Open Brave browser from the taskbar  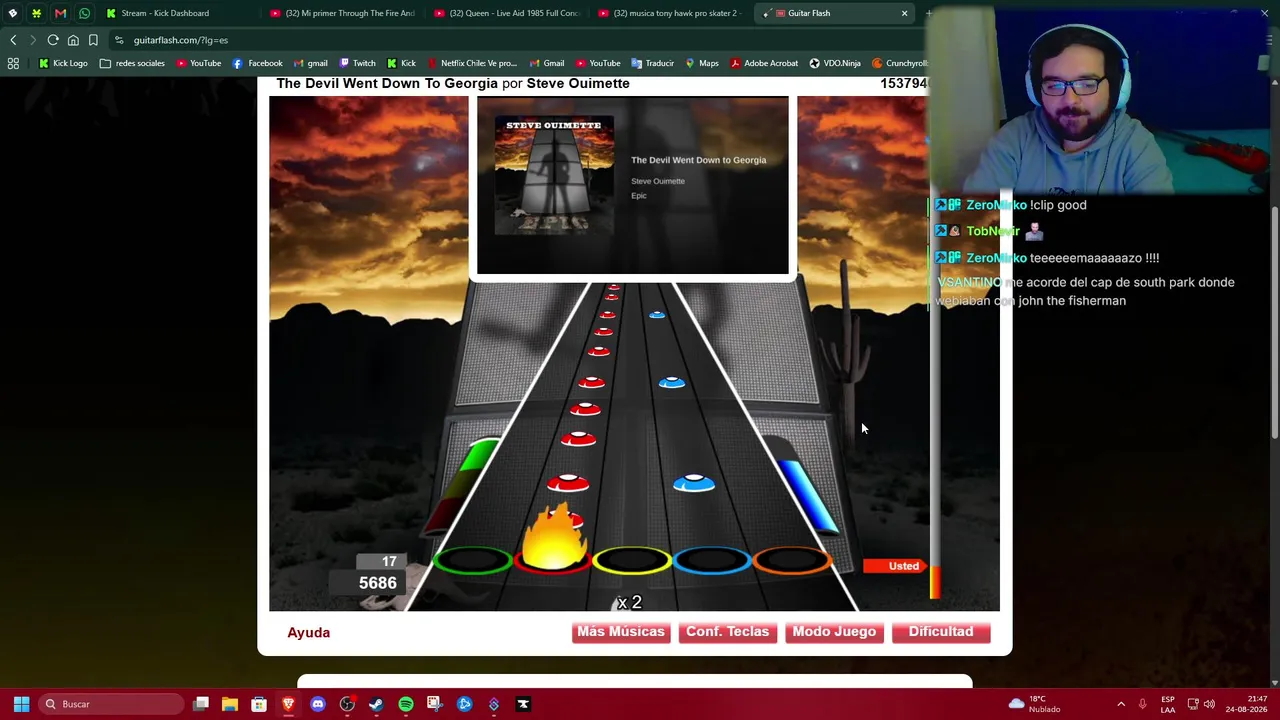point(288,704)
